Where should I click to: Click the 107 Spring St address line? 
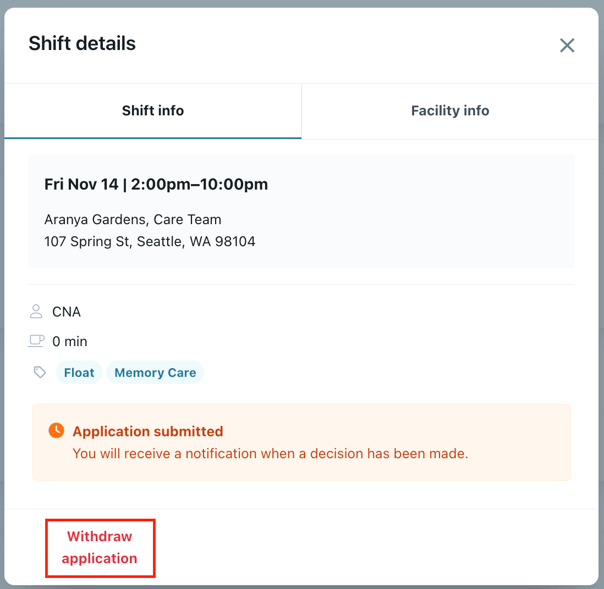(149, 241)
